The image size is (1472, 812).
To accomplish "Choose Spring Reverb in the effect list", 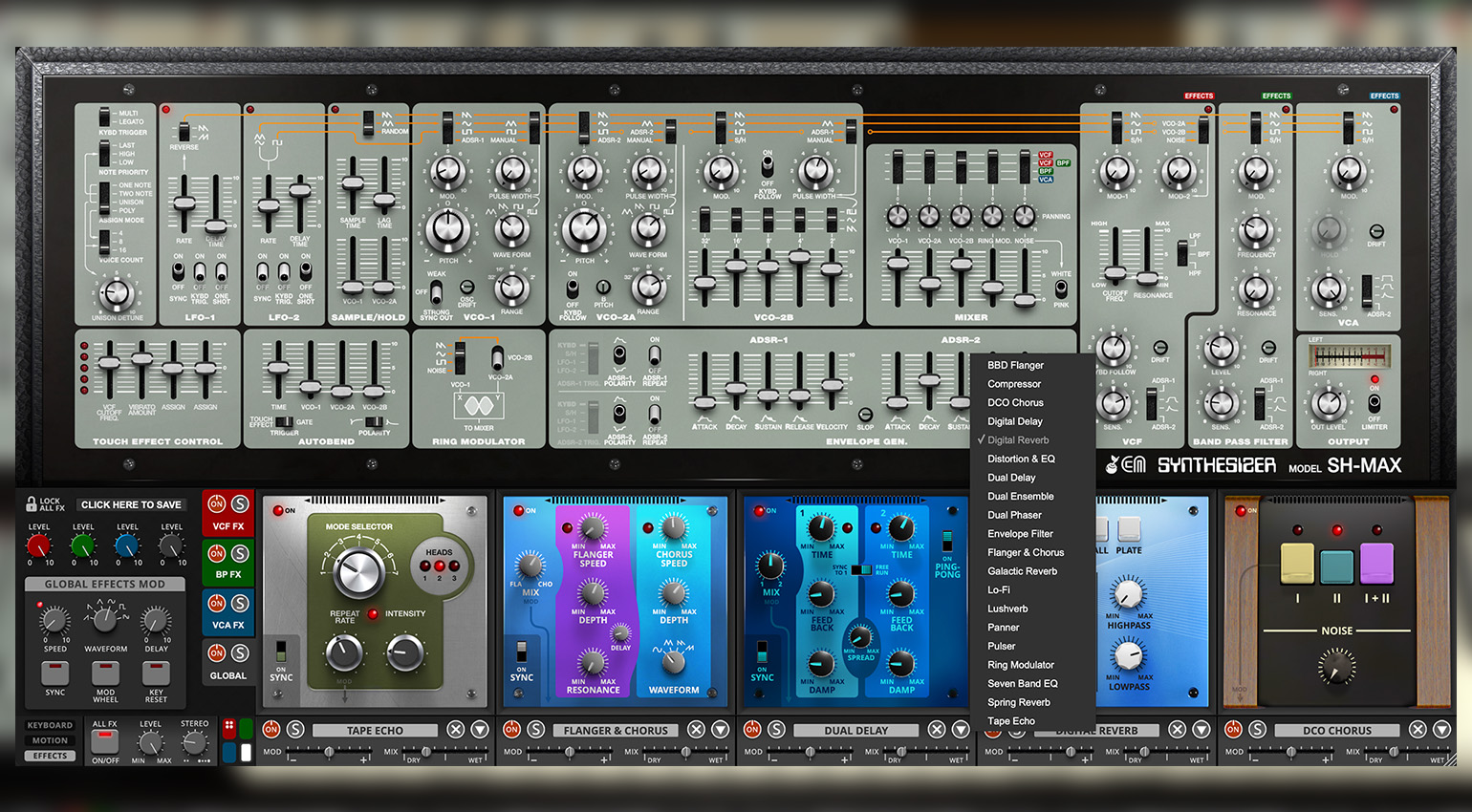I will tap(1018, 702).
